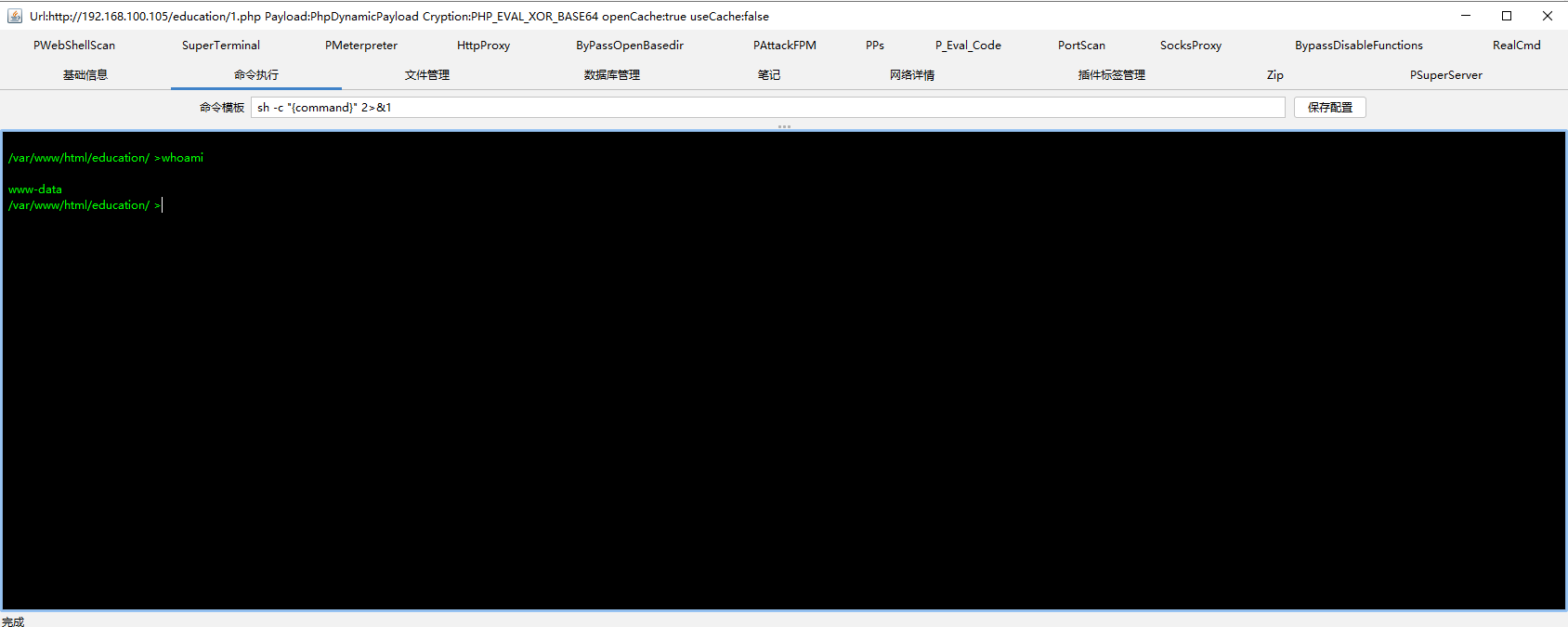1568x627 pixels.
Task: Switch to the 笔记 tab
Action: pyautogui.click(x=769, y=74)
